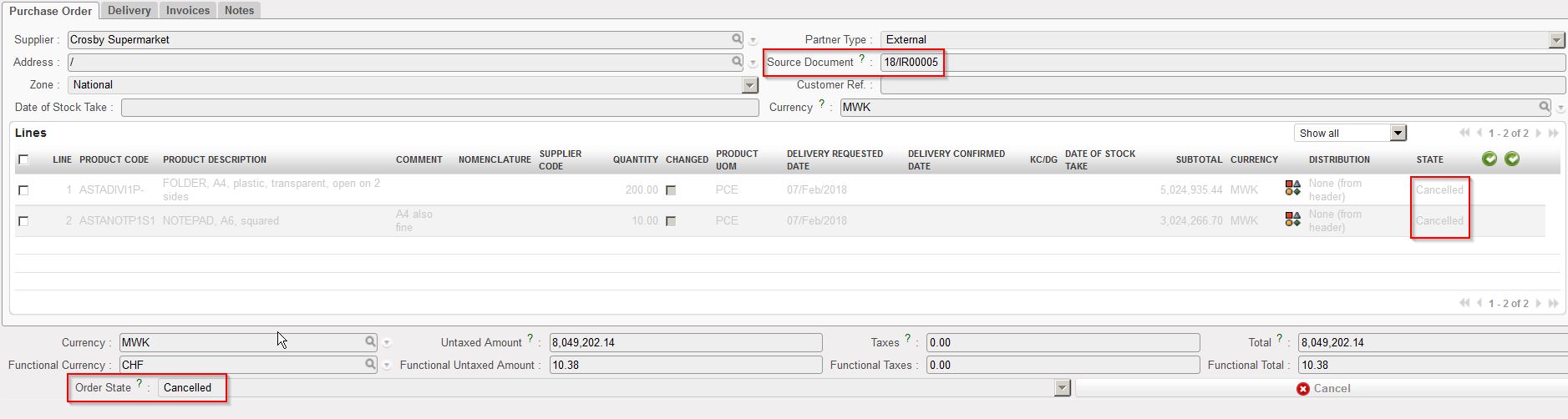Click the Notes tab

(239, 10)
